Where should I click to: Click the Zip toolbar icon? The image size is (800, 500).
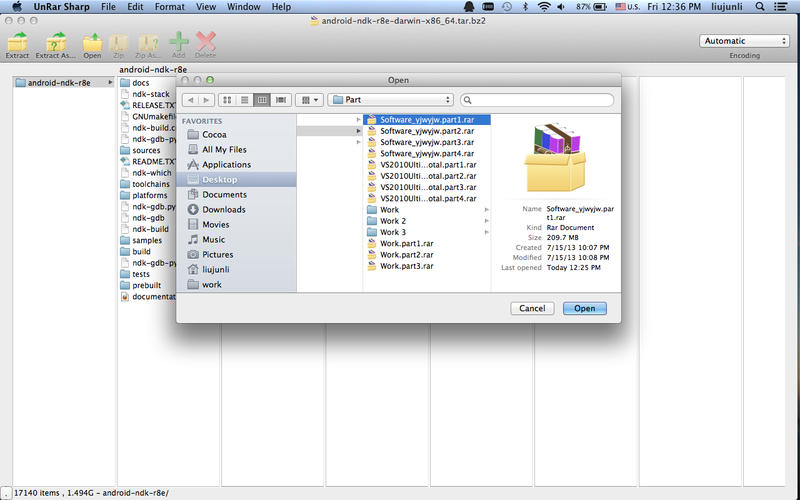coord(119,42)
